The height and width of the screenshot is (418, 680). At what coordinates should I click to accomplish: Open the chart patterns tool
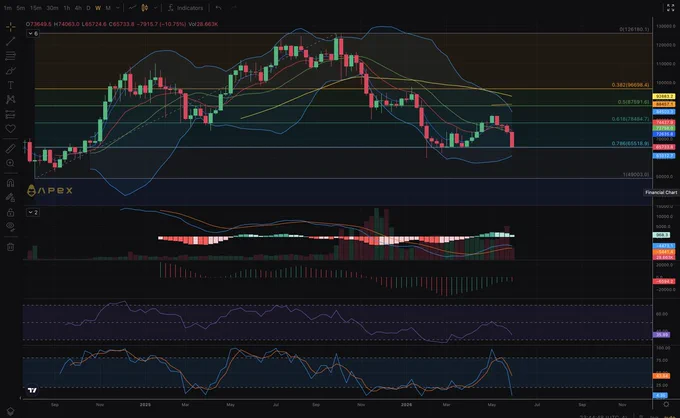click(10, 100)
